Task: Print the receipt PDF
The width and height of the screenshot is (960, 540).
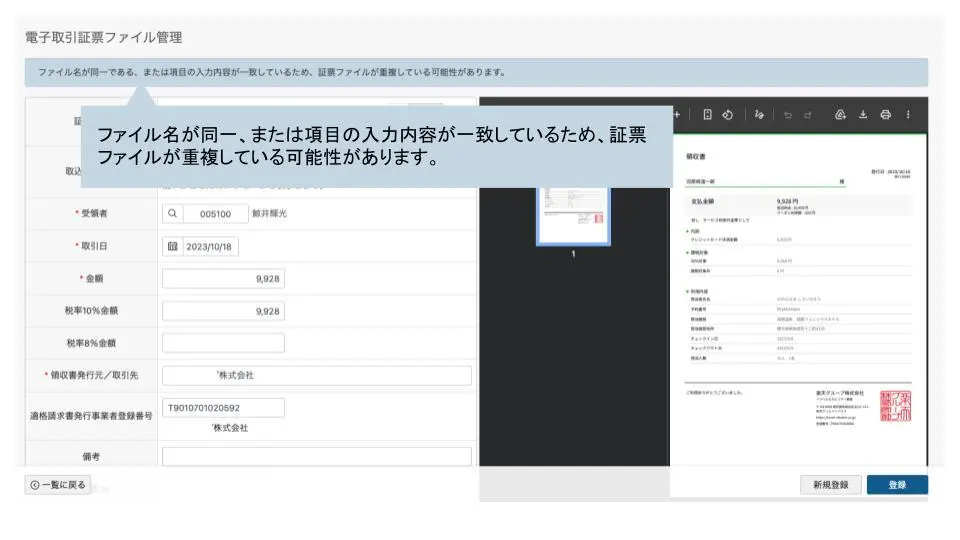Action: (885, 114)
